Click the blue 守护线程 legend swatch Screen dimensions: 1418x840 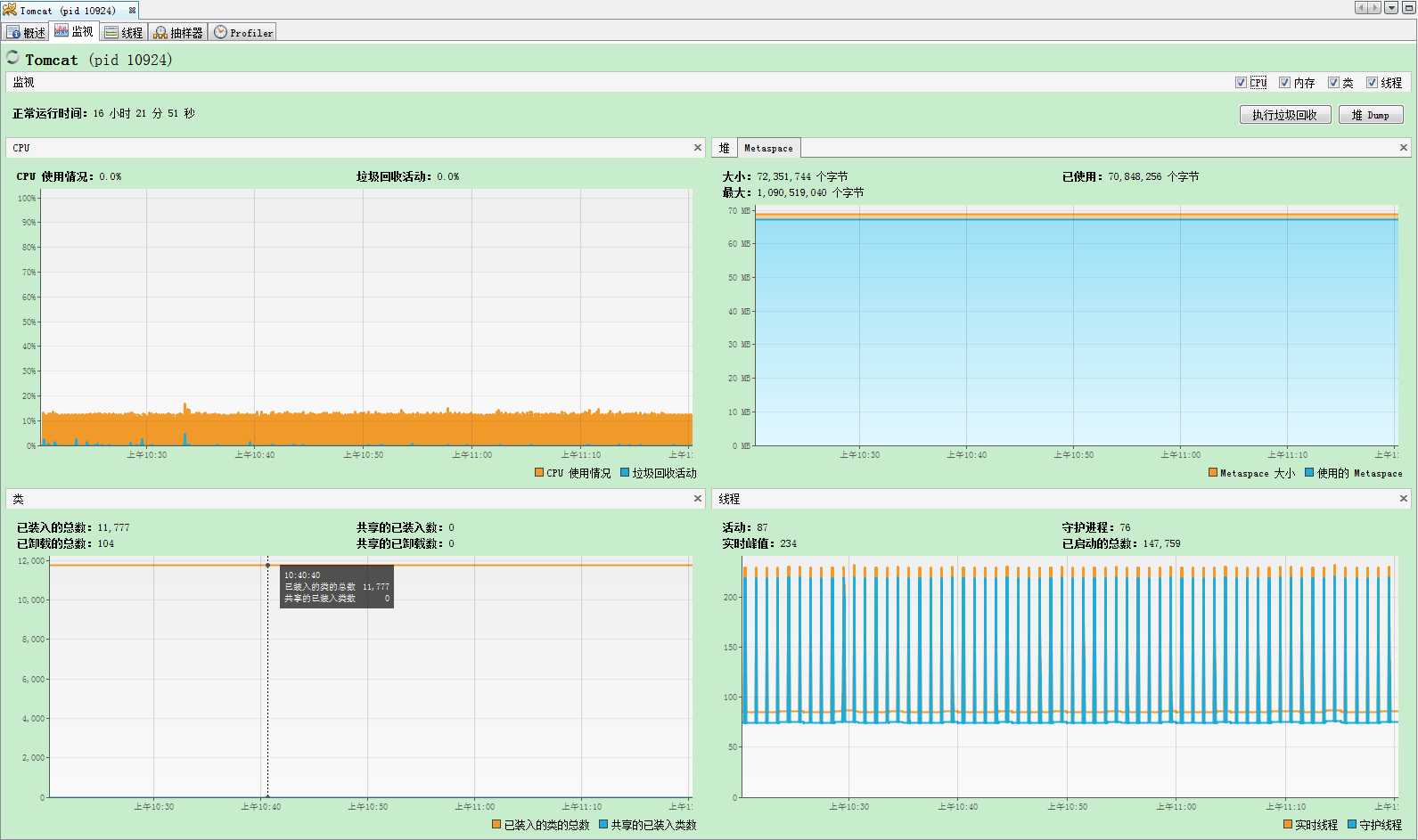pyautogui.click(x=1352, y=825)
